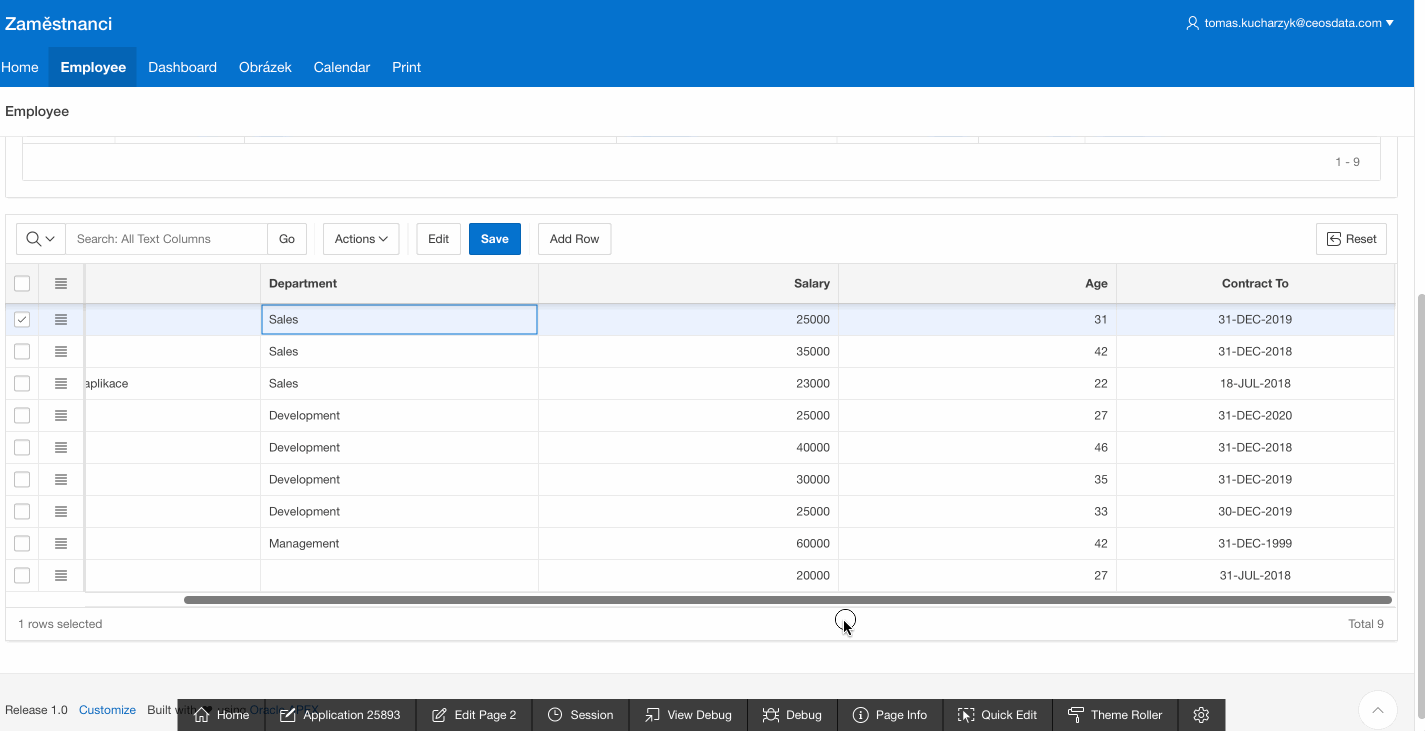The image size is (1425, 731).
Task: Open Page Info in developer toolbar
Action: tap(889, 715)
